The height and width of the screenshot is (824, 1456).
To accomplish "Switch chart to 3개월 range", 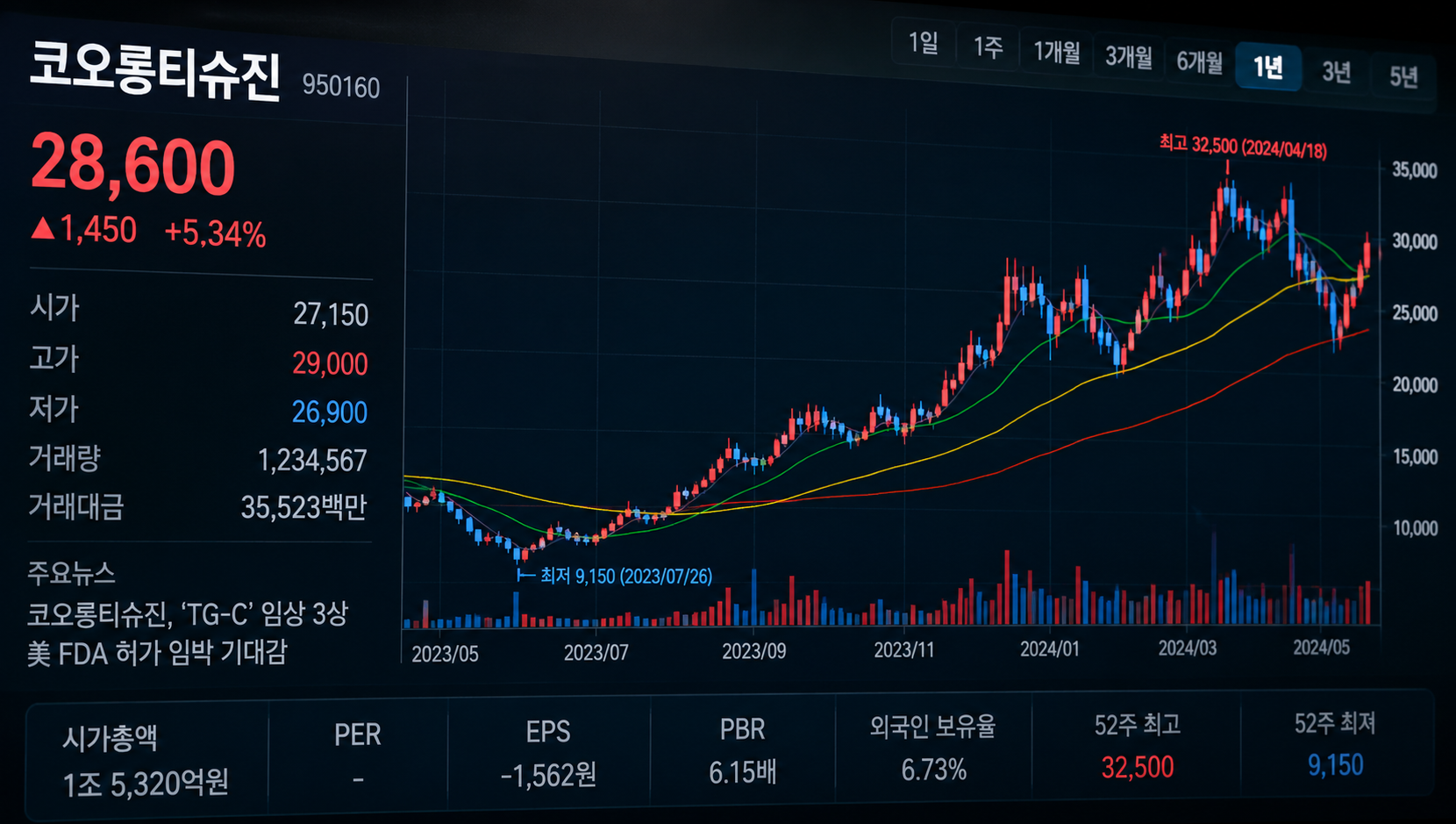I will coord(1128,57).
